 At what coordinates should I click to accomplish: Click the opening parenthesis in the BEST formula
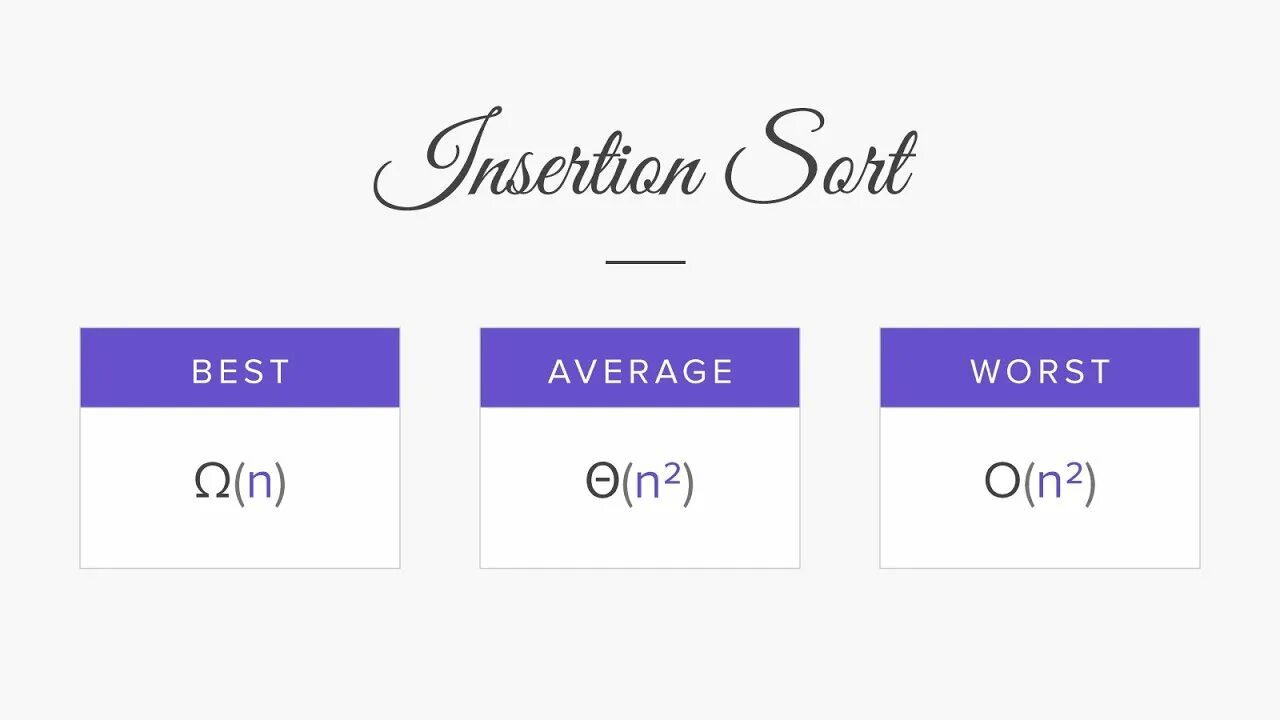pos(239,484)
